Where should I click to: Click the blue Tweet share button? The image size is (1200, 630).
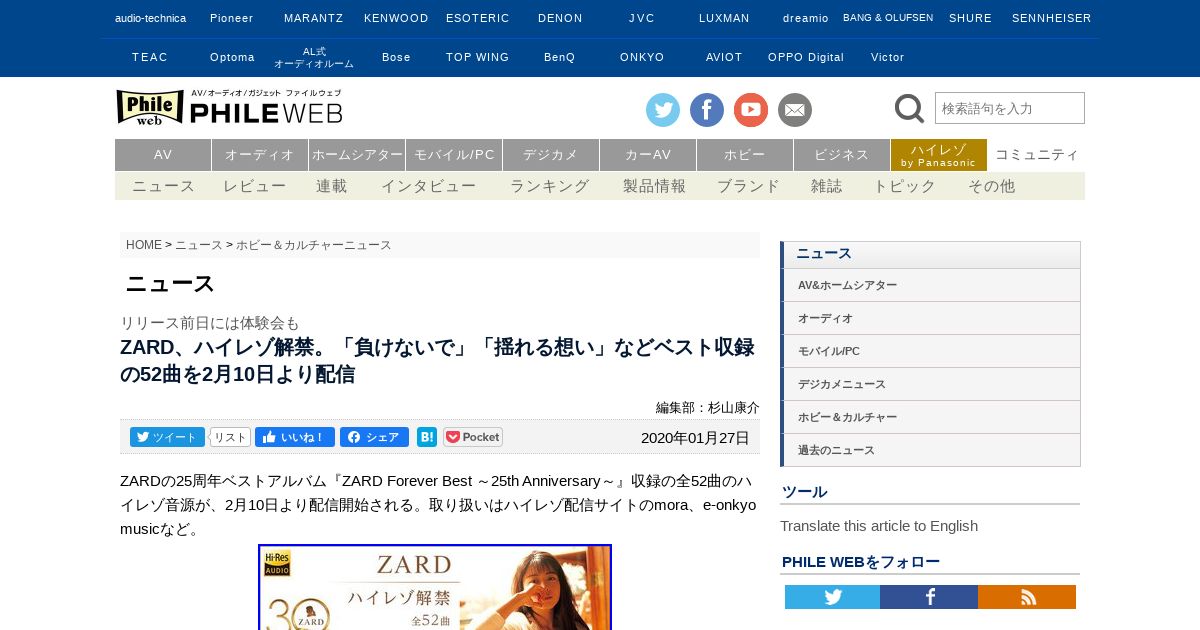[x=167, y=437]
